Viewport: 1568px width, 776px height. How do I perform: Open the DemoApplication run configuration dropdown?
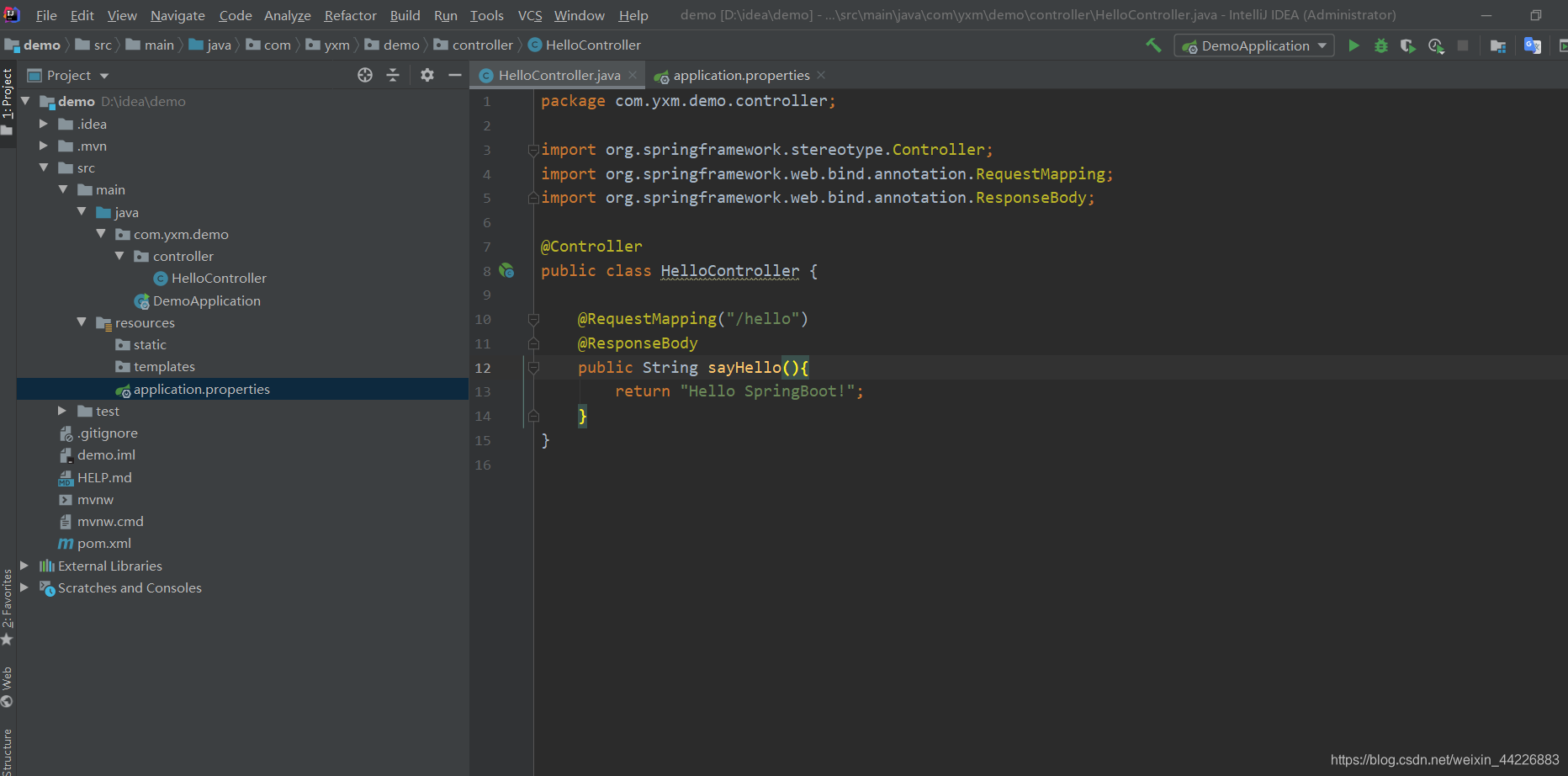[1254, 45]
